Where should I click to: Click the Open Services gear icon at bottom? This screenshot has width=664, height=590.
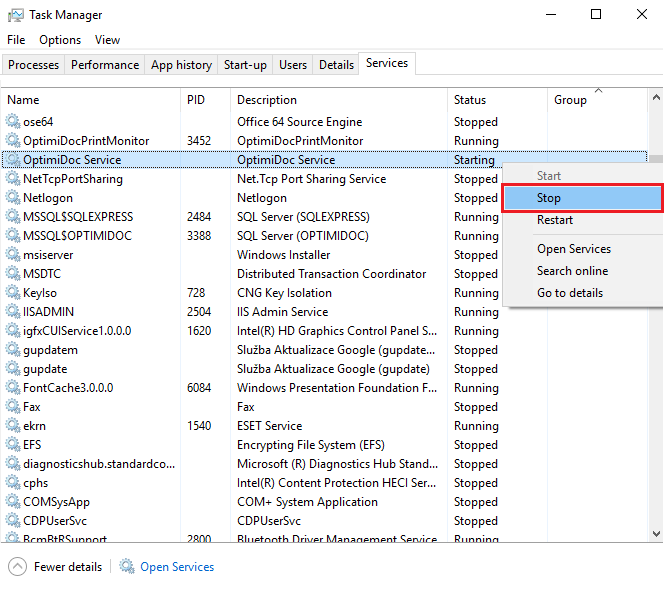[x=127, y=567]
